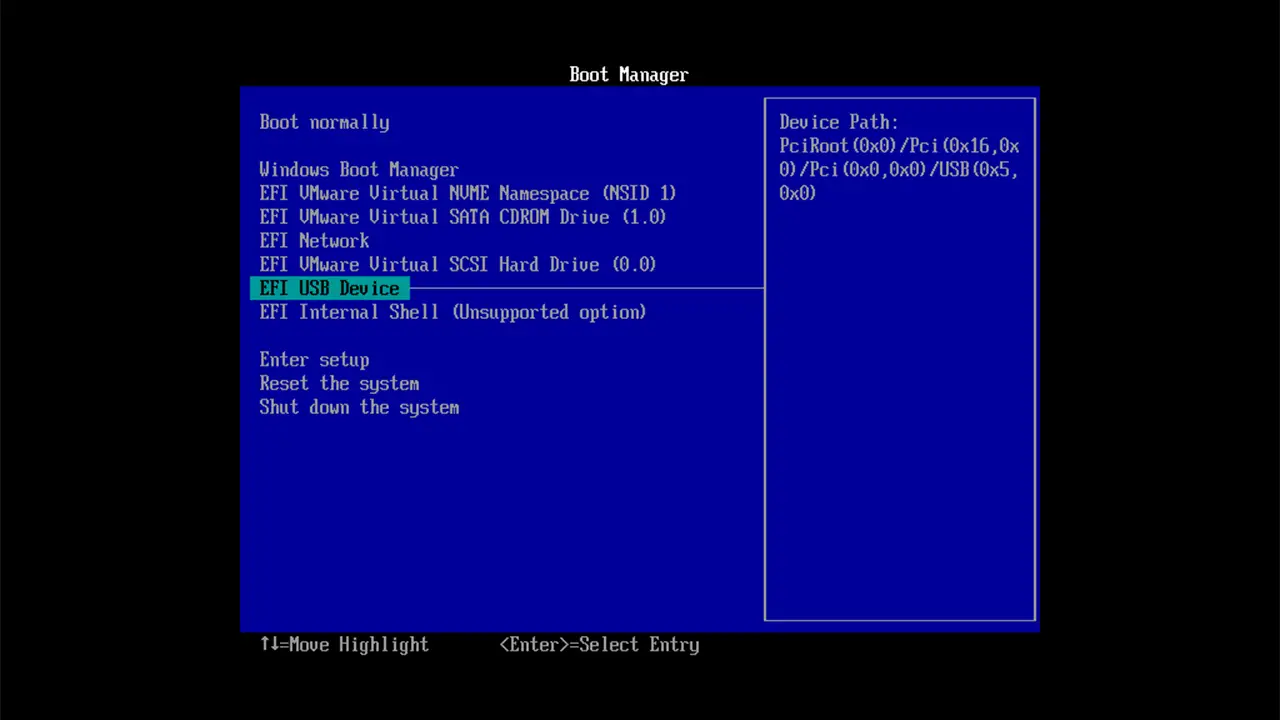The height and width of the screenshot is (720, 1280).
Task: Select EFI Internal Shell (Unsupported option)
Action: tap(453, 312)
